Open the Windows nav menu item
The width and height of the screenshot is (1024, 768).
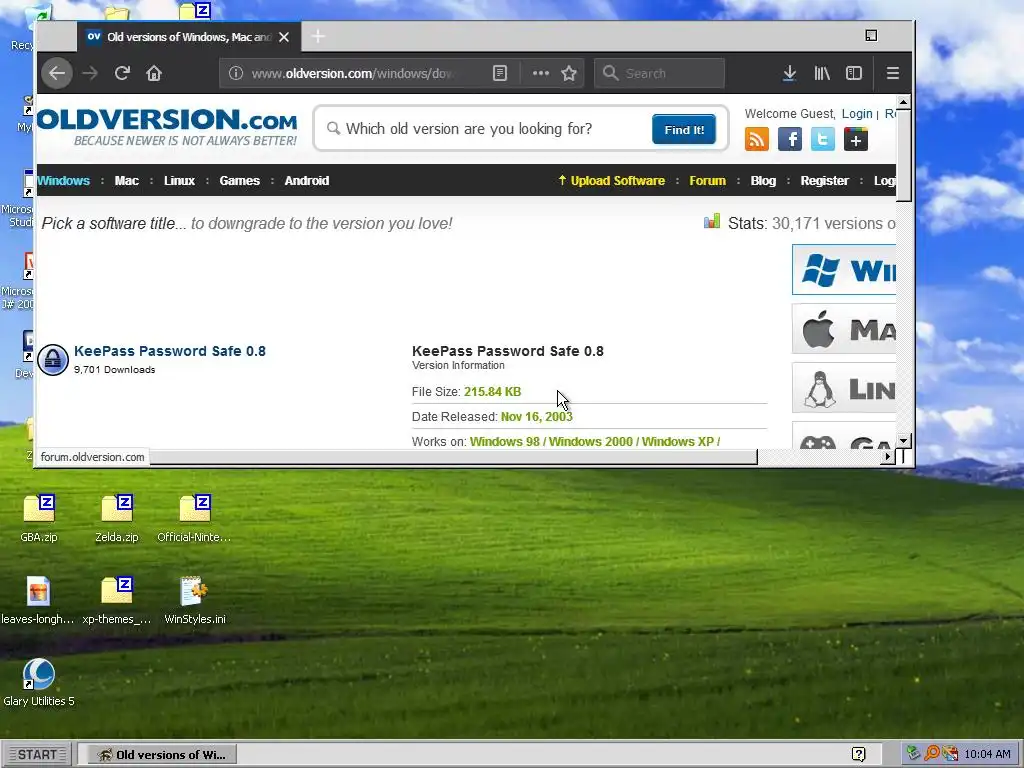pos(63,181)
